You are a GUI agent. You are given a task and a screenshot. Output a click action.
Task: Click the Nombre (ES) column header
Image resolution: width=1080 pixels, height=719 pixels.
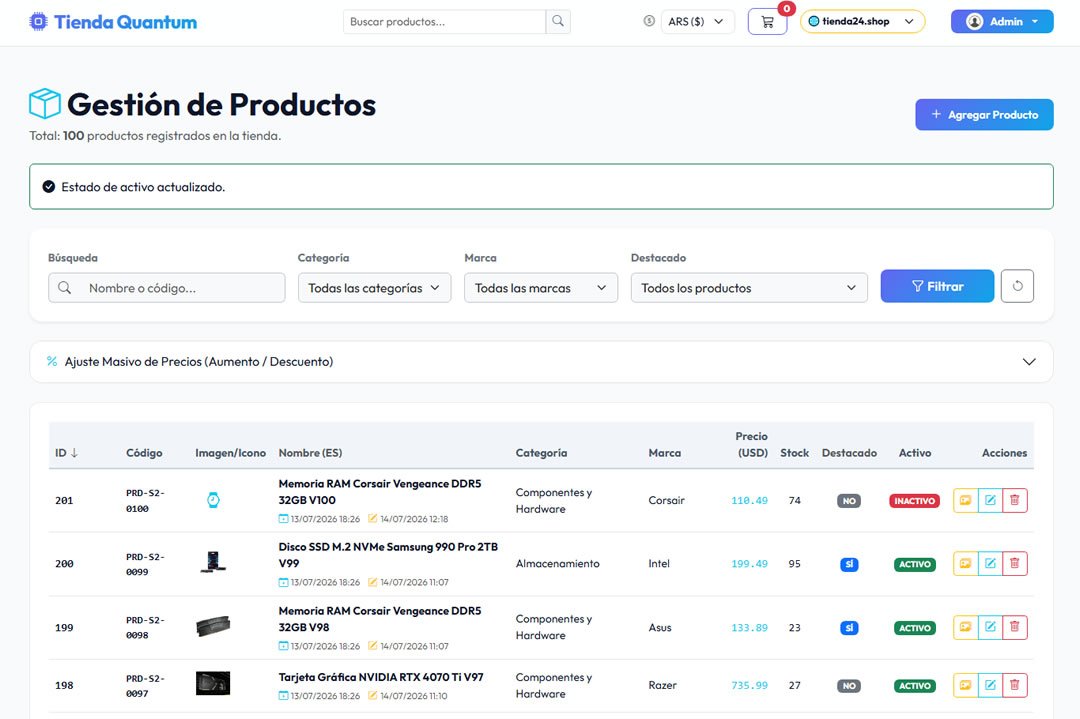point(310,452)
